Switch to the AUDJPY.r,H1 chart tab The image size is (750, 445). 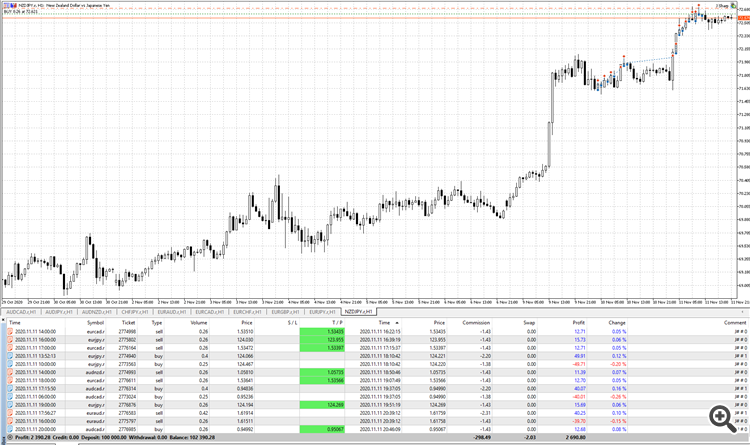click(59, 312)
